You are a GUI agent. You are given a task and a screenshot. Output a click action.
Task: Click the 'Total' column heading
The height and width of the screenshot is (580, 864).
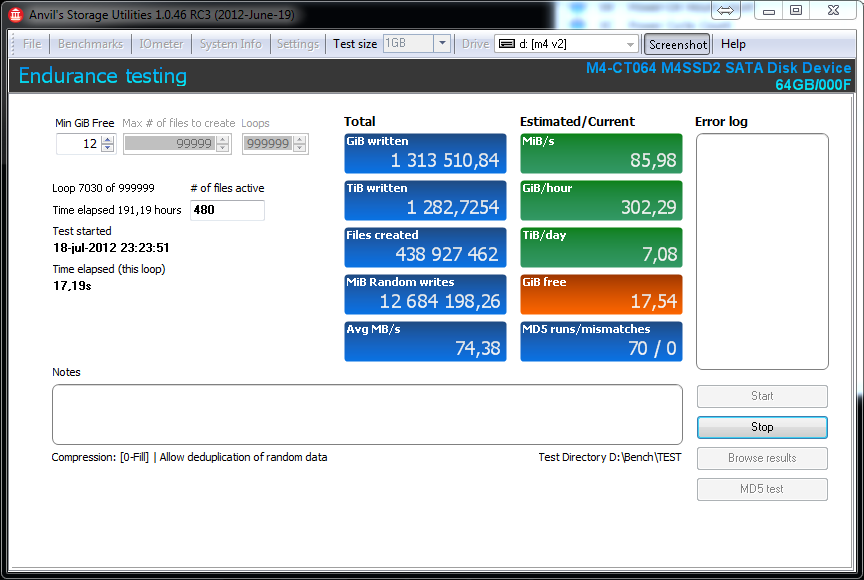coord(359,122)
